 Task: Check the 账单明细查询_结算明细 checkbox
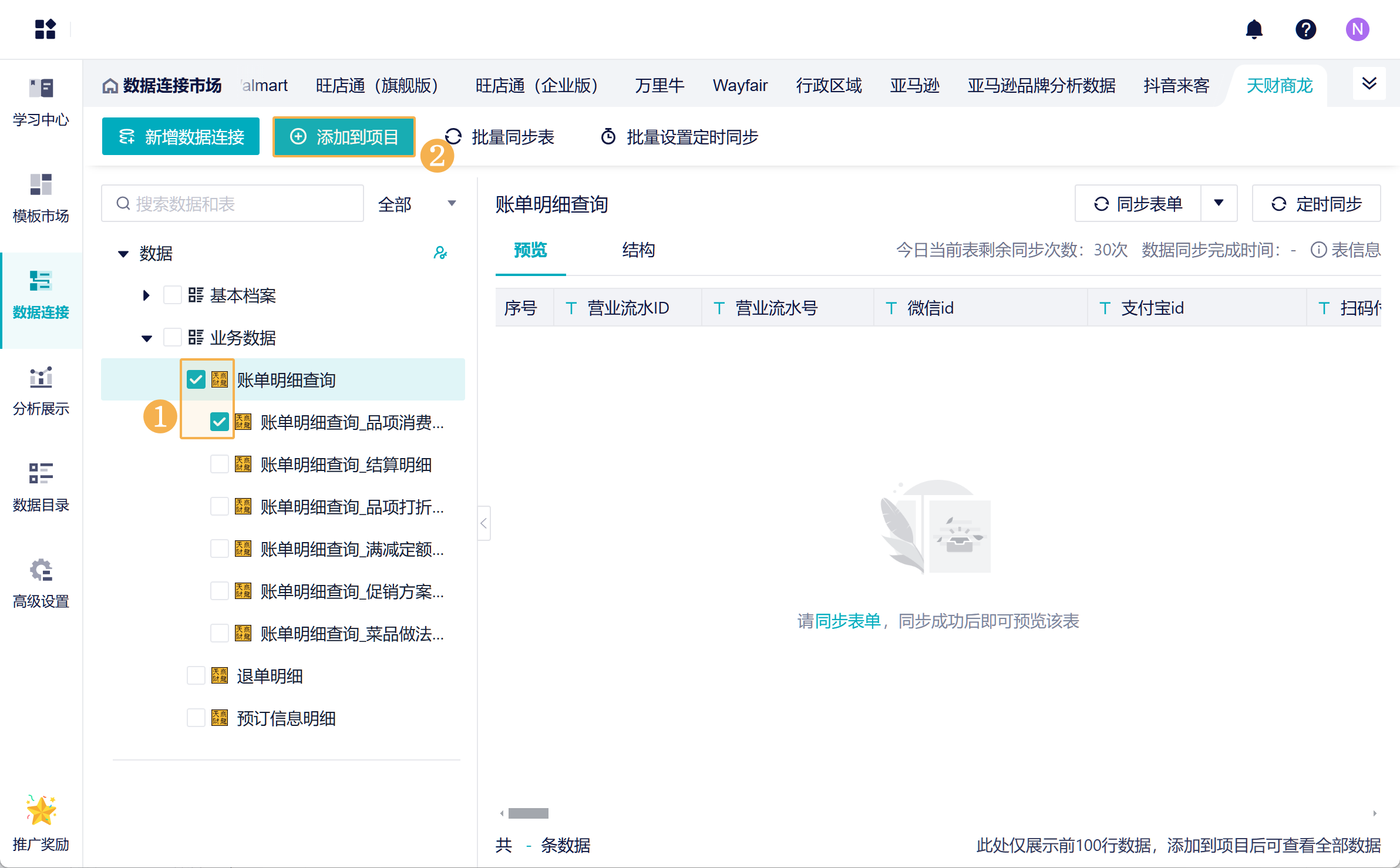pyautogui.click(x=219, y=465)
